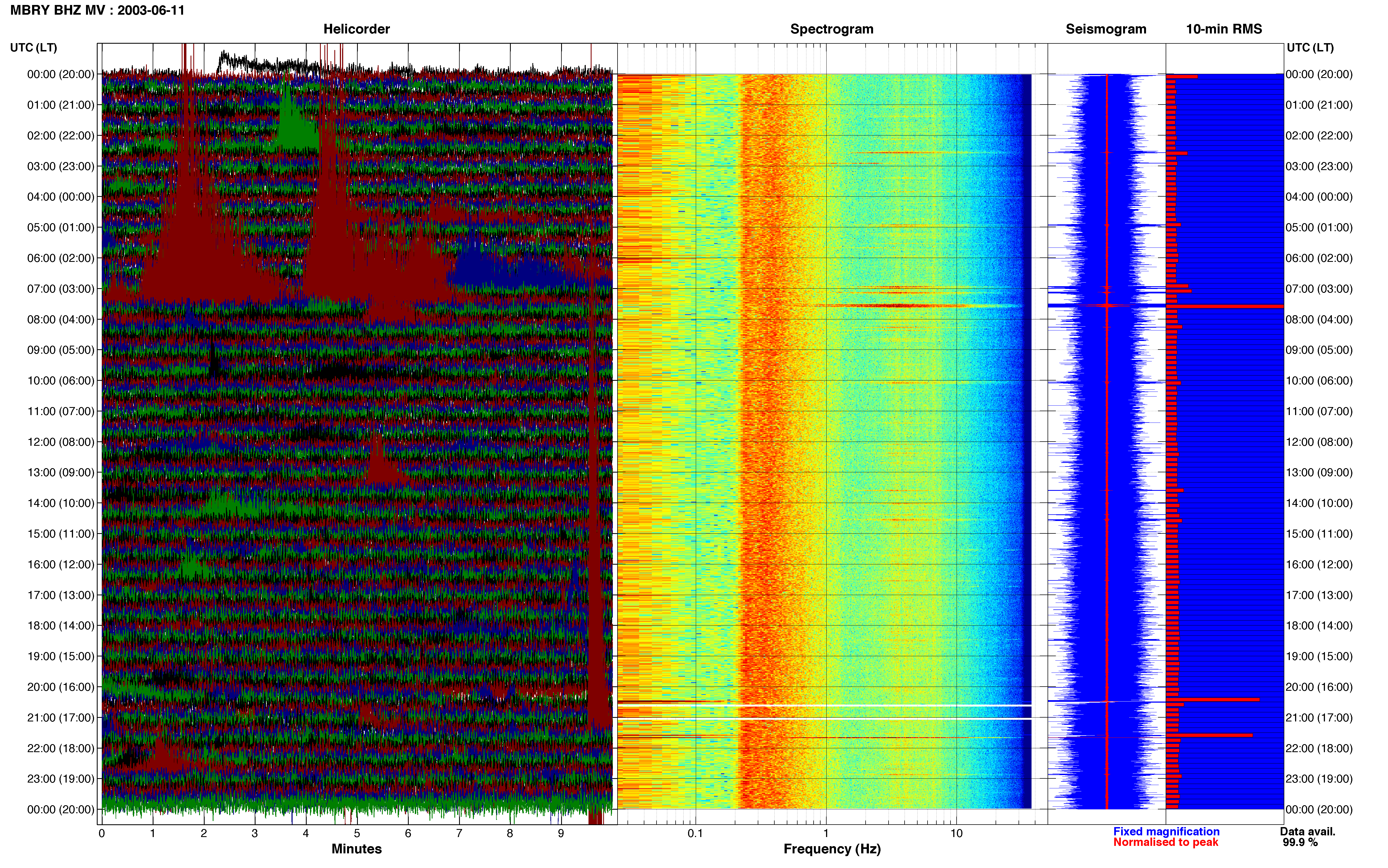Select the 10-min RMS panel heading
This screenshot has width=1388, height=868.
coord(1224,29)
